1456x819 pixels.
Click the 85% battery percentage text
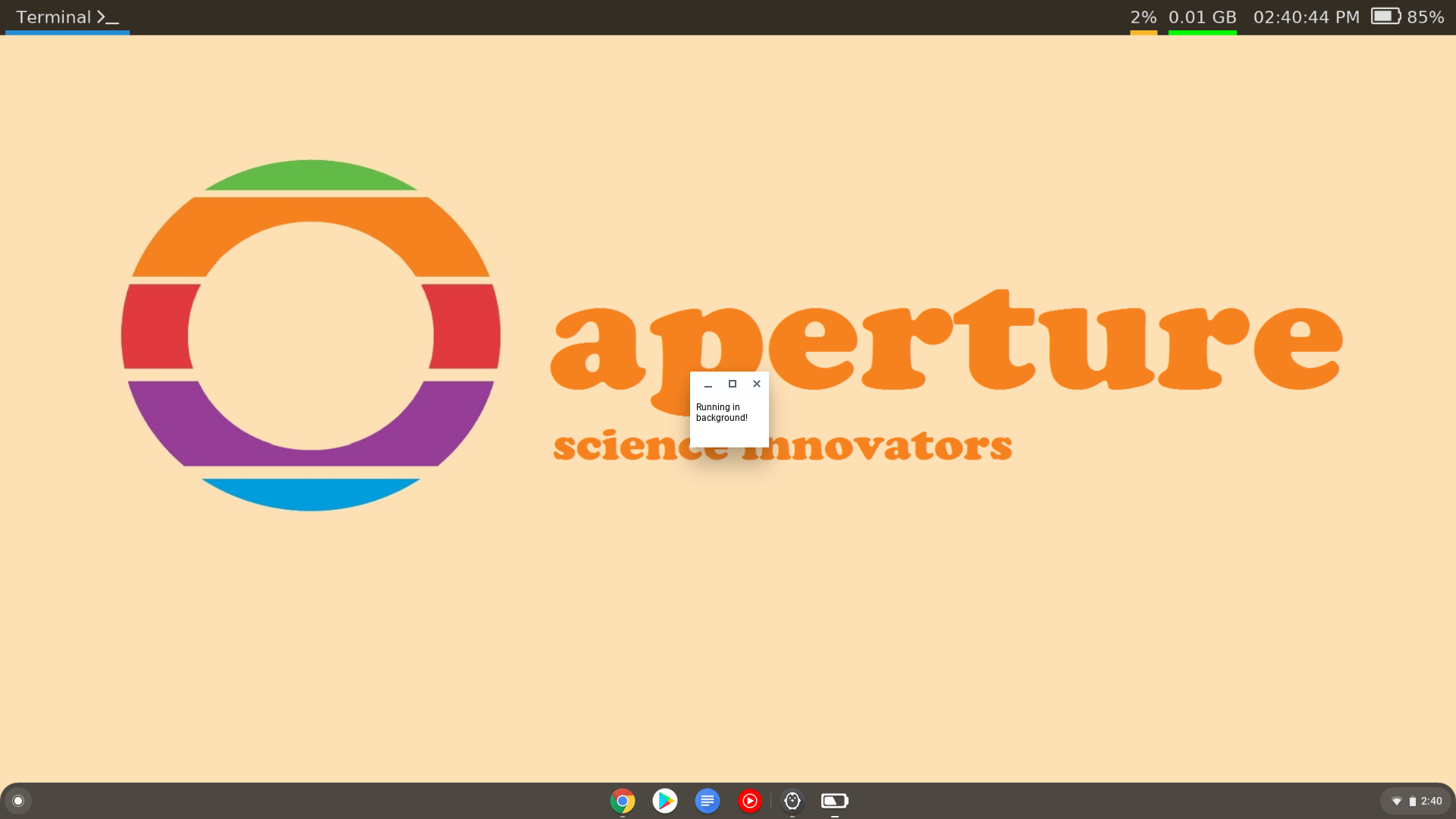pyautogui.click(x=1426, y=17)
